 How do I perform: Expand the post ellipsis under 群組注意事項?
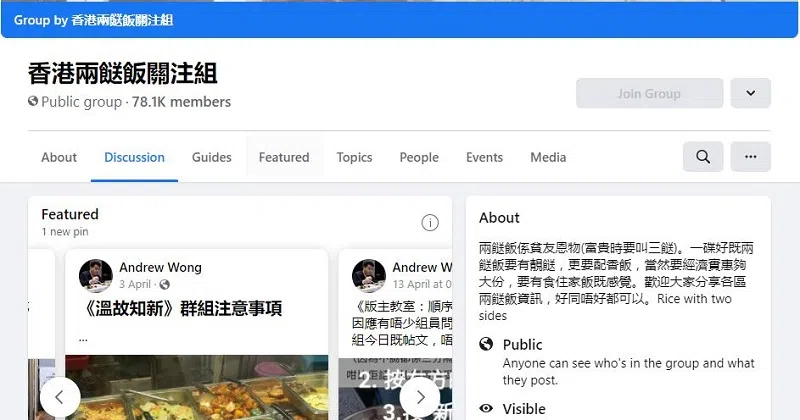click(x=83, y=338)
